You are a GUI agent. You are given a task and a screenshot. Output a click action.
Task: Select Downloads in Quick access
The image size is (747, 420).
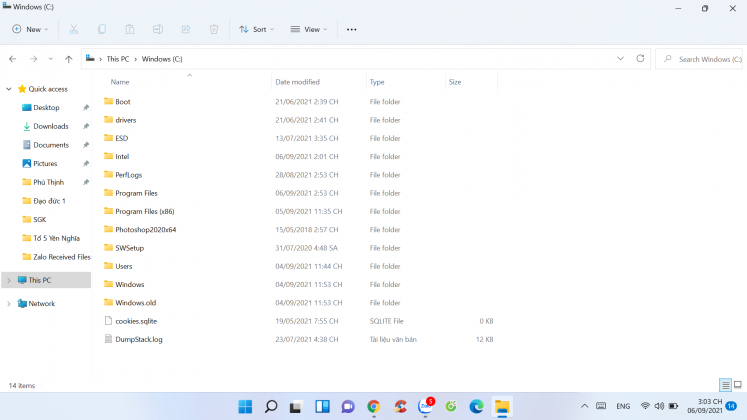[50, 126]
